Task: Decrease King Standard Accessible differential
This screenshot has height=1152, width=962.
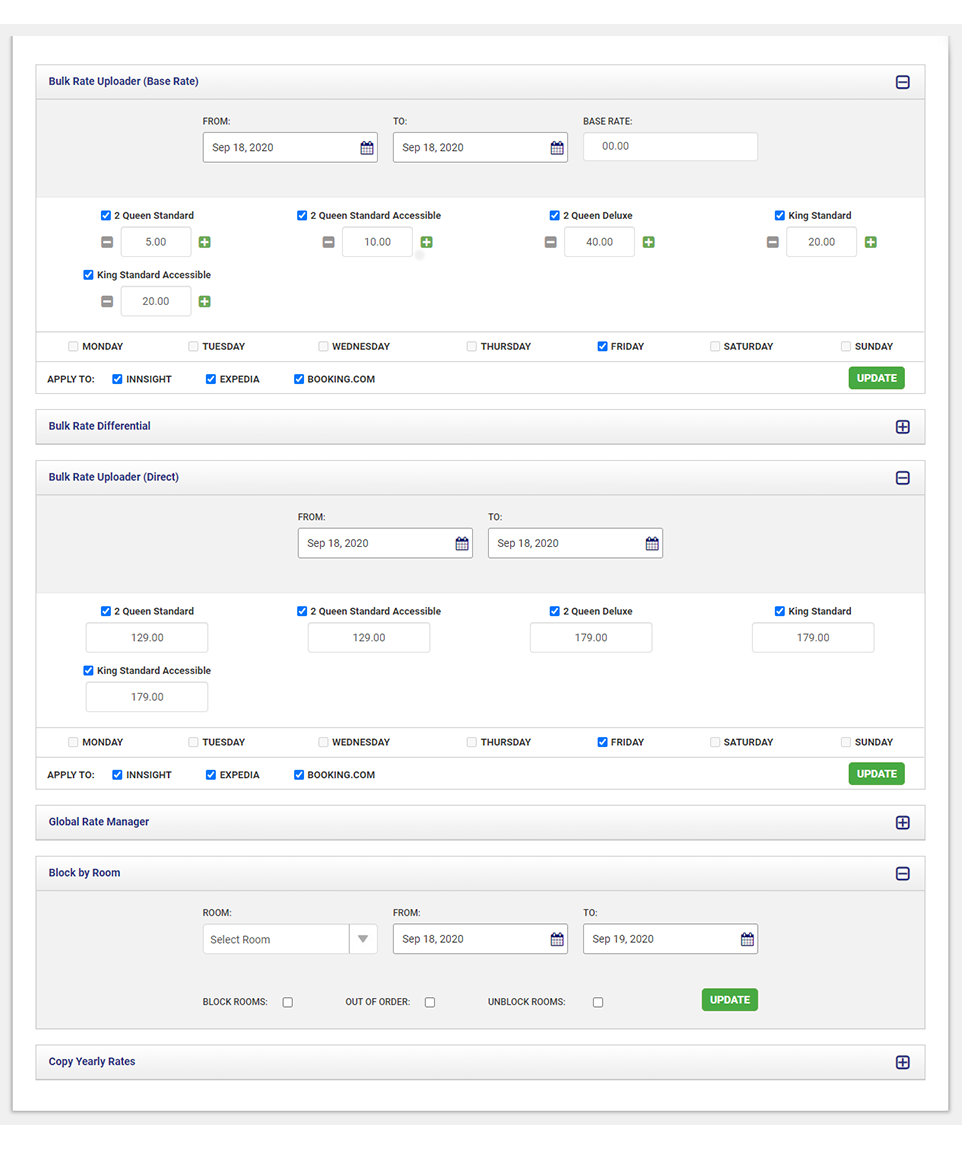Action: (107, 301)
